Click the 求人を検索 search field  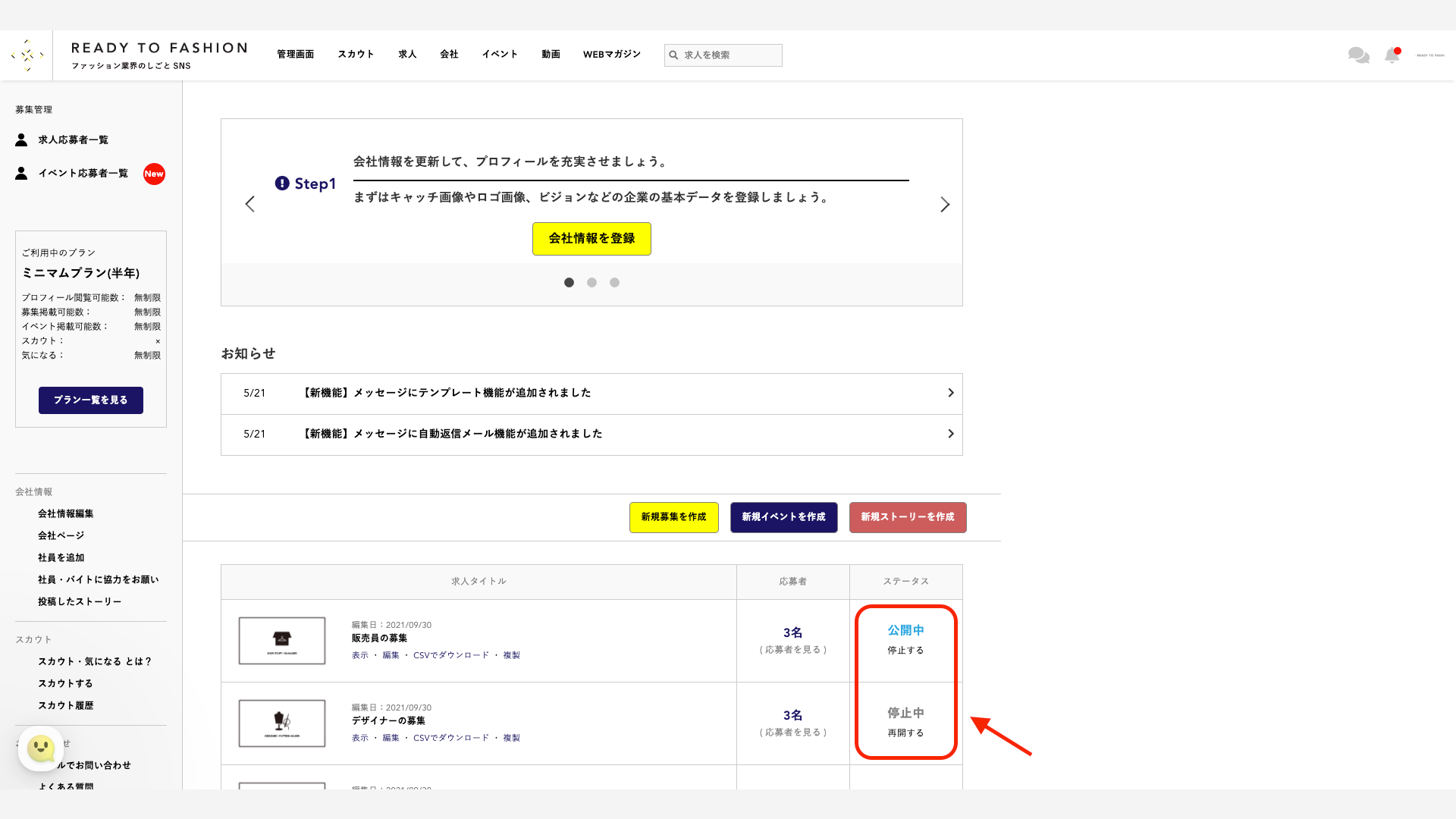tap(730, 55)
